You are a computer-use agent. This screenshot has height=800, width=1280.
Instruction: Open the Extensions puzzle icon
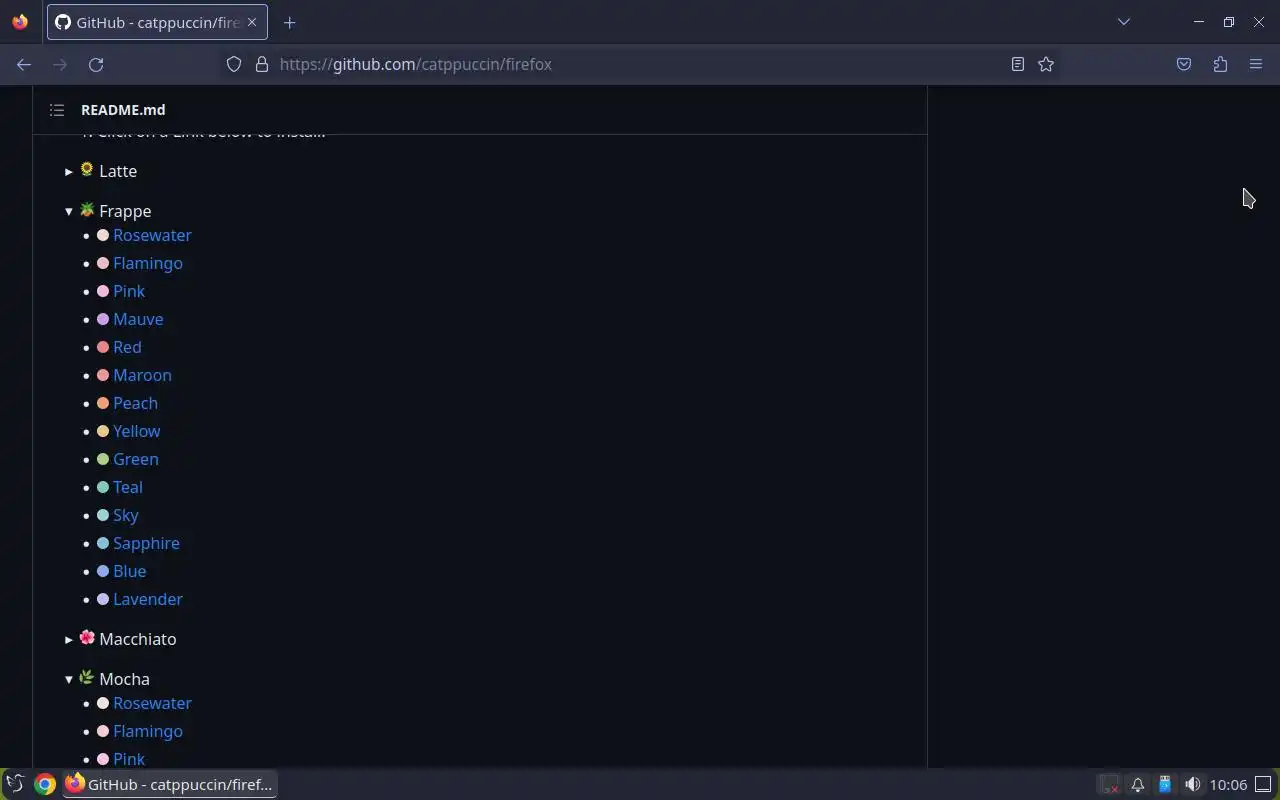coord(1220,64)
